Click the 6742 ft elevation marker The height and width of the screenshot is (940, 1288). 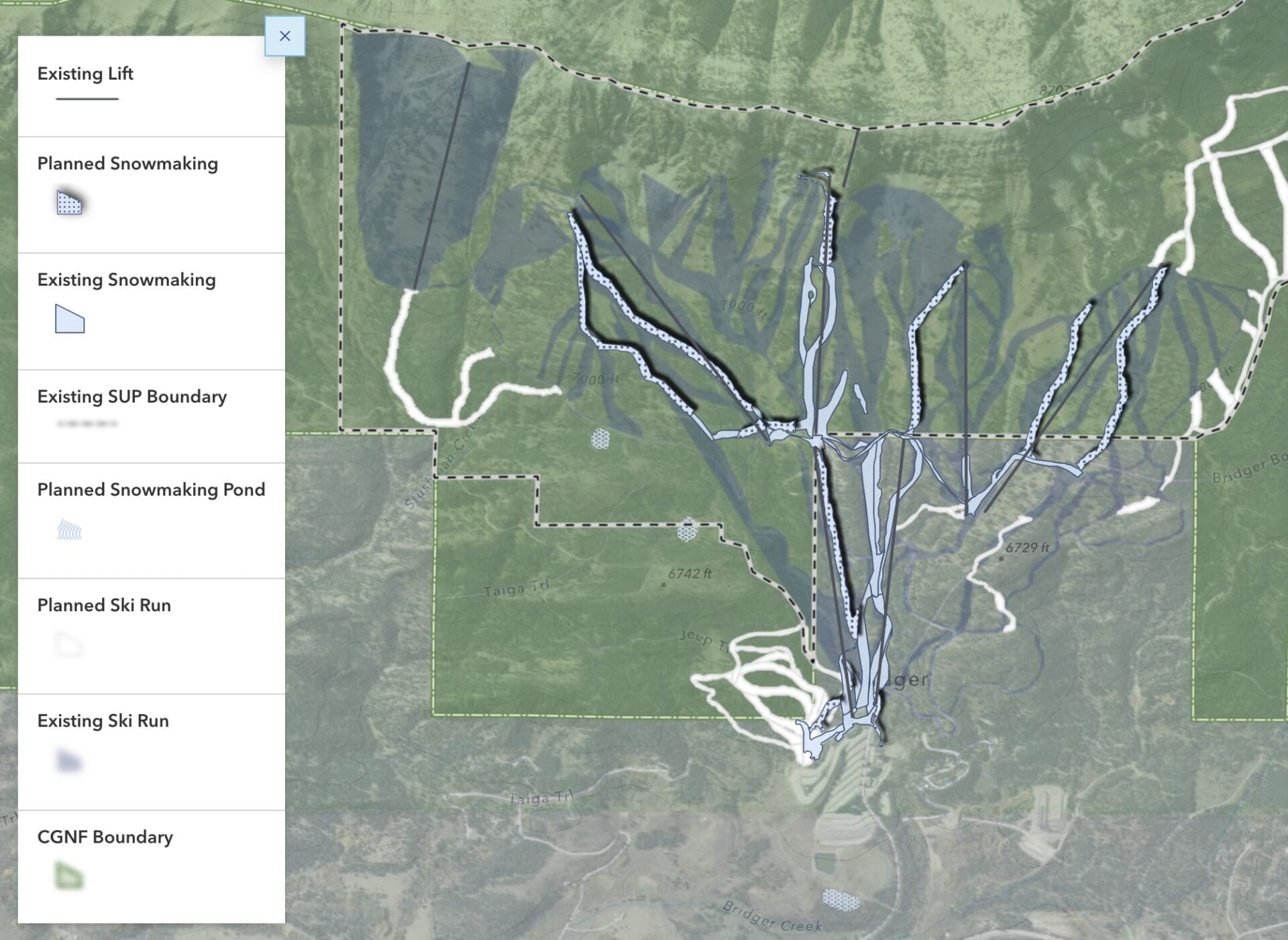[x=689, y=574]
